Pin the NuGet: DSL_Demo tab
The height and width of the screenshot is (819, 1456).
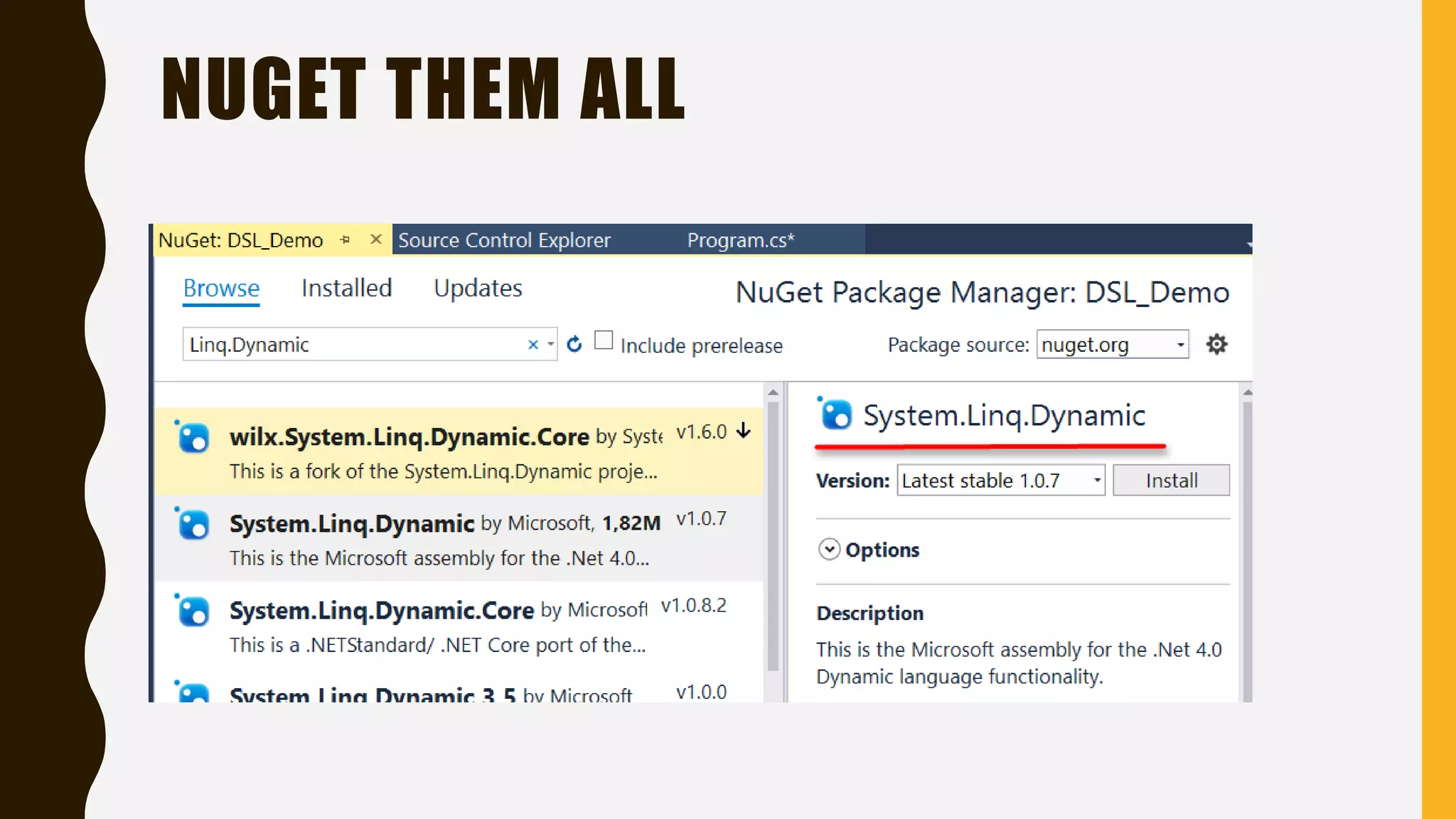pos(345,240)
